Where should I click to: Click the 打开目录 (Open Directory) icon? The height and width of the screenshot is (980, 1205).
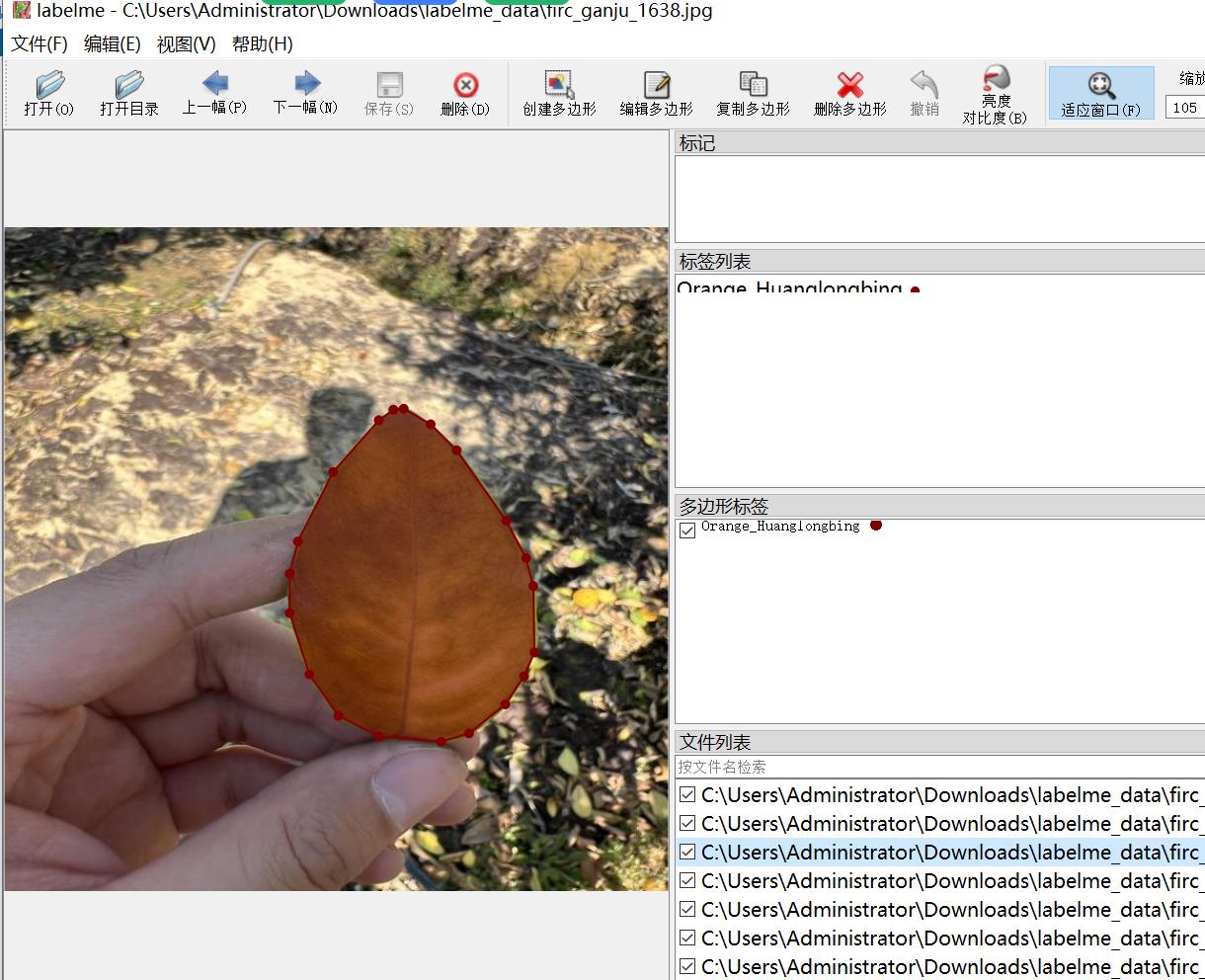point(128,94)
